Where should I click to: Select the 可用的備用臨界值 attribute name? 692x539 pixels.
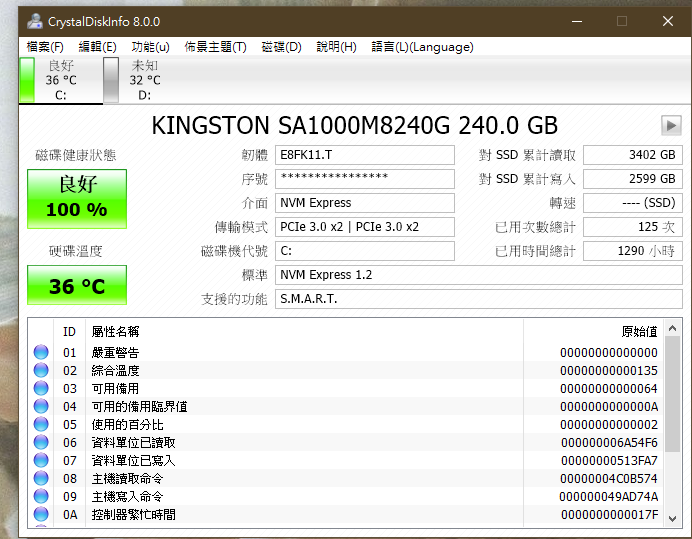pos(139,407)
